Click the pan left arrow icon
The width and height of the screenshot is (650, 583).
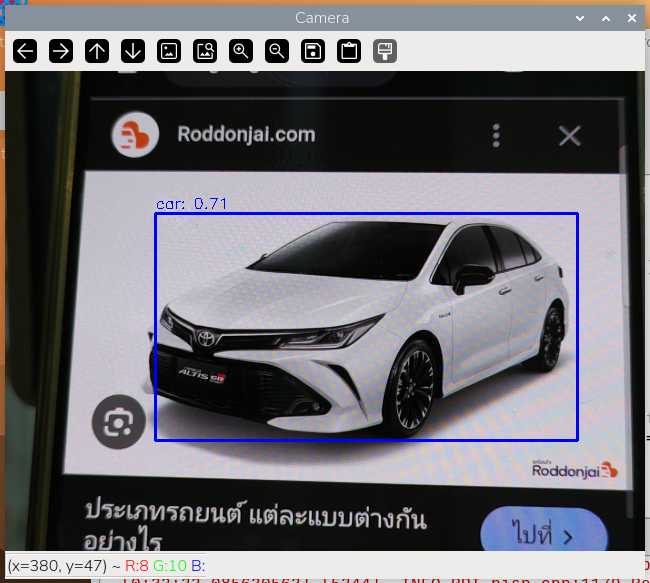tap(25, 51)
